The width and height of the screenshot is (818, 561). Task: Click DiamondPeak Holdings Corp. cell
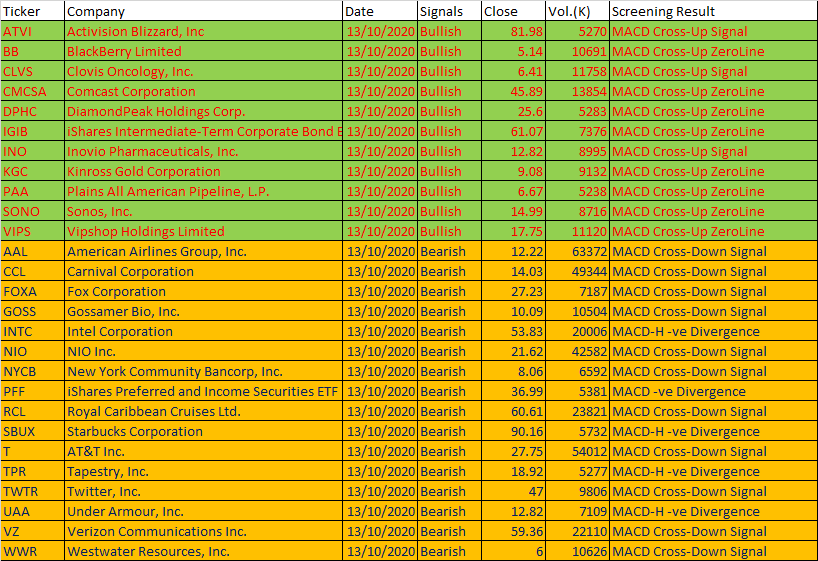click(203, 111)
